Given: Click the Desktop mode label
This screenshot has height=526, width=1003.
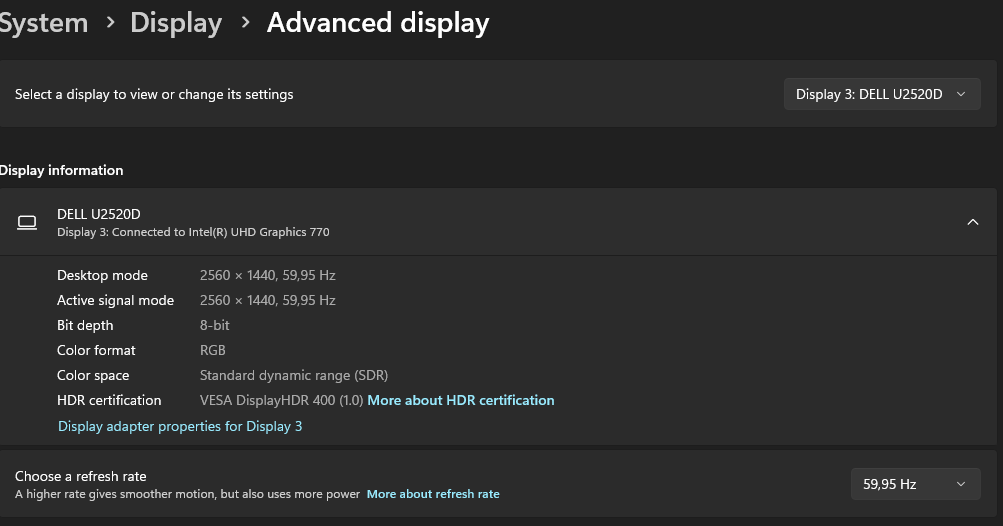Looking at the screenshot, I should point(102,275).
